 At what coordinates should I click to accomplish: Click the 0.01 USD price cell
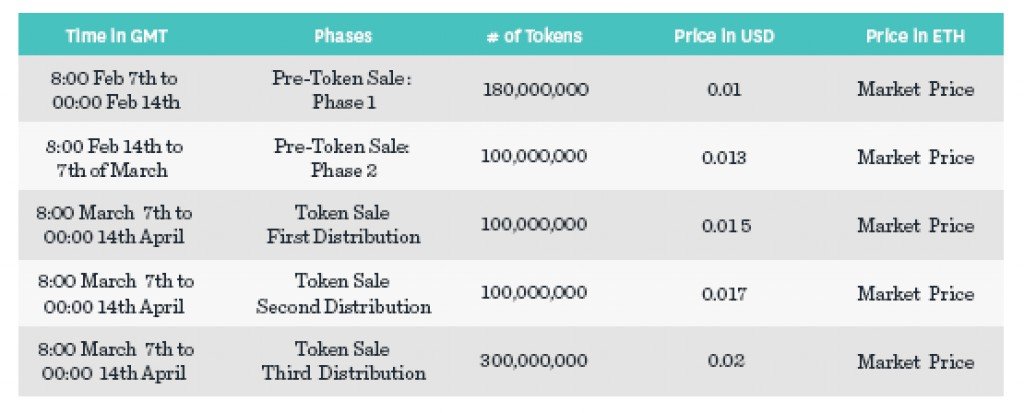(x=724, y=90)
